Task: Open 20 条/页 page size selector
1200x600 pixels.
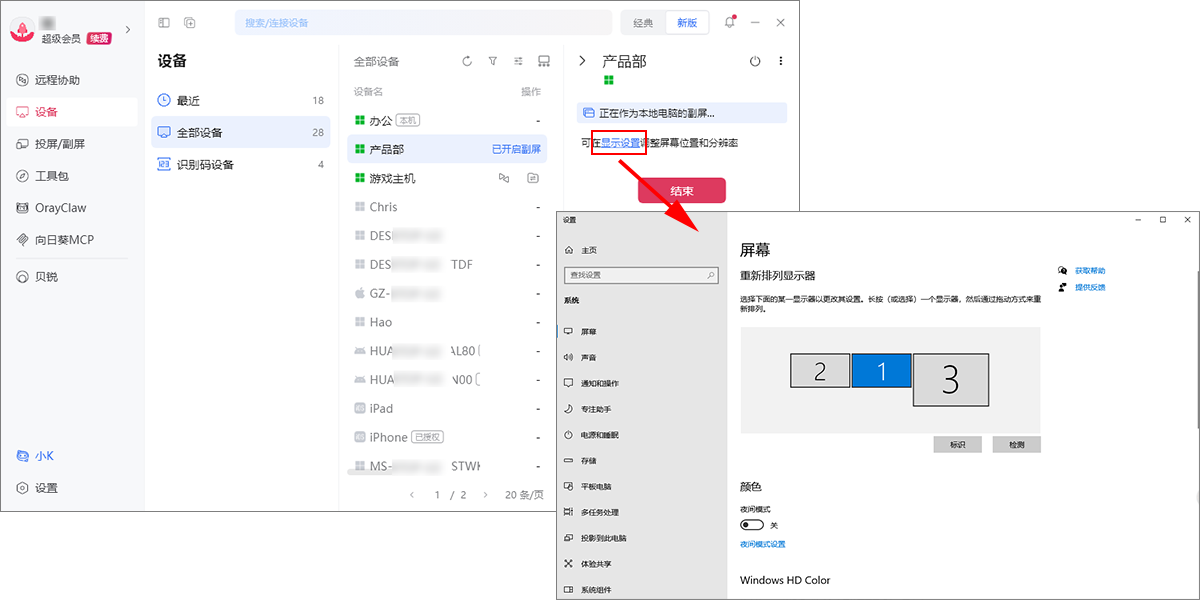Action: click(524, 494)
